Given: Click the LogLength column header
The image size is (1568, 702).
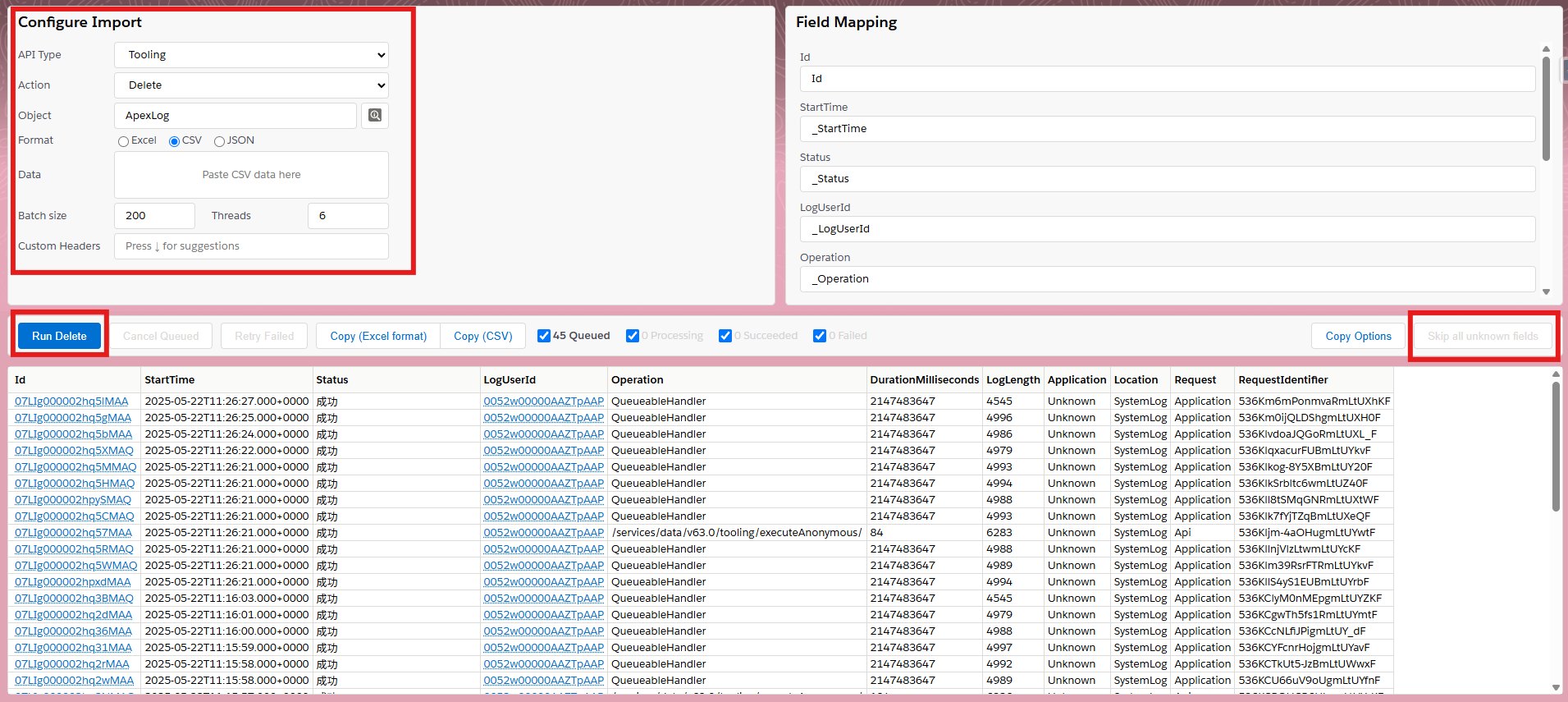Looking at the screenshot, I should pyautogui.click(x=1013, y=380).
